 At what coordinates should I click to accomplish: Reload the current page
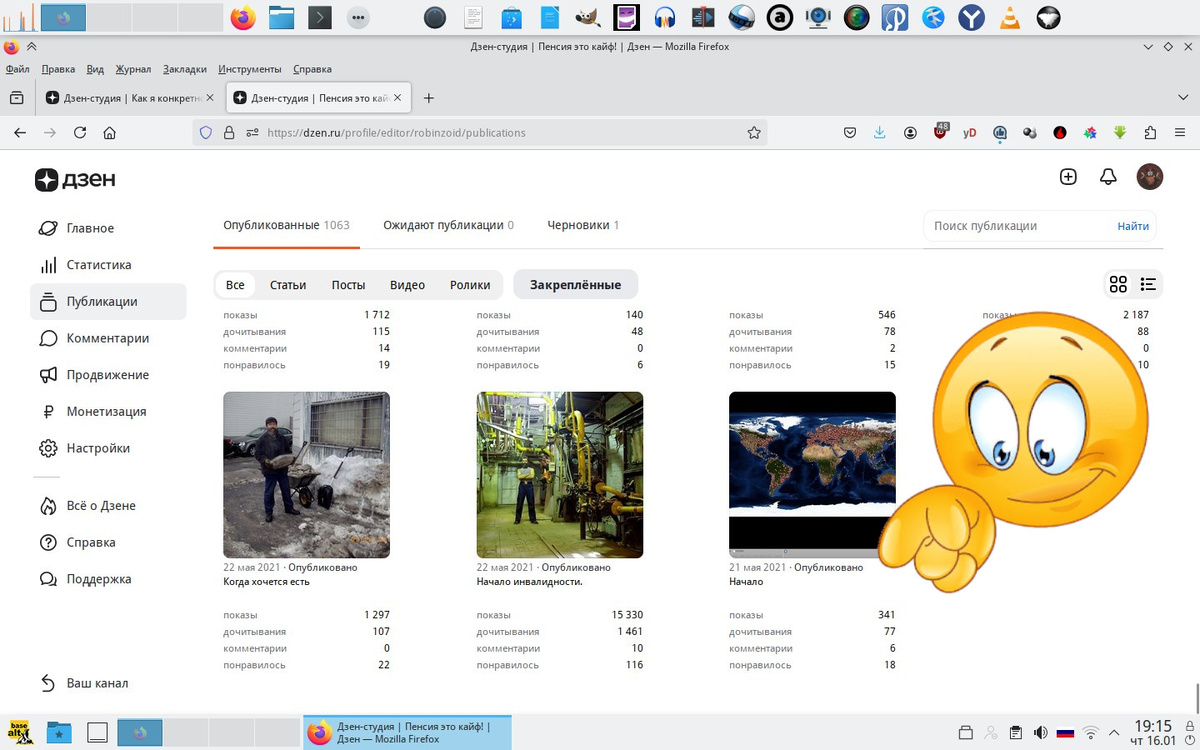point(80,132)
